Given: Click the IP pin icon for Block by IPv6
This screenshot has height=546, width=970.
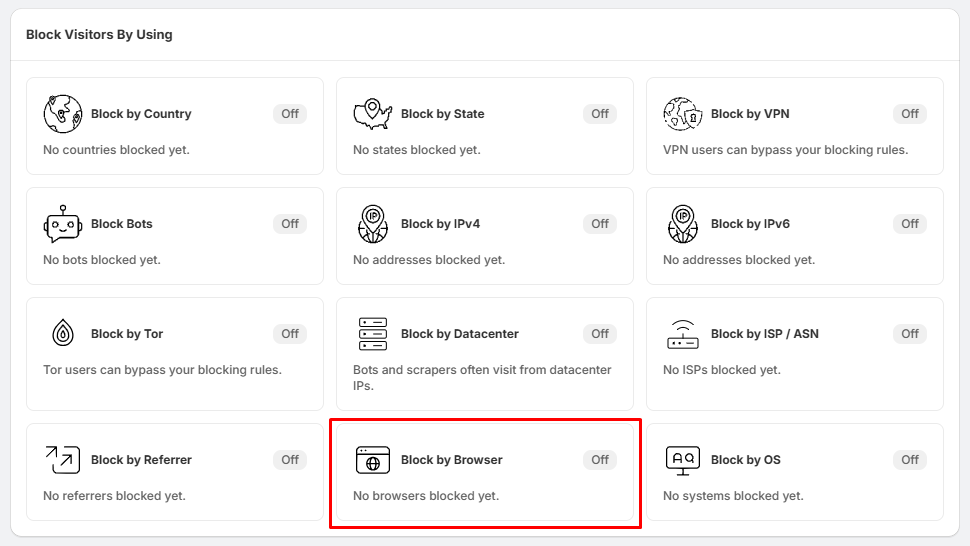Looking at the screenshot, I should [x=682, y=224].
